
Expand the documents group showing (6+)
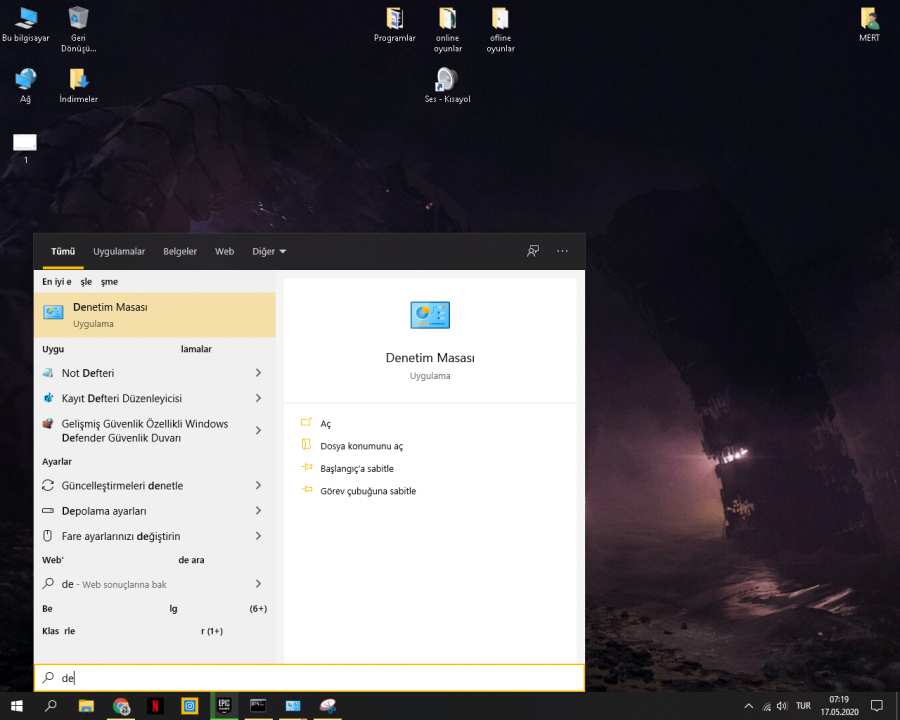click(155, 609)
